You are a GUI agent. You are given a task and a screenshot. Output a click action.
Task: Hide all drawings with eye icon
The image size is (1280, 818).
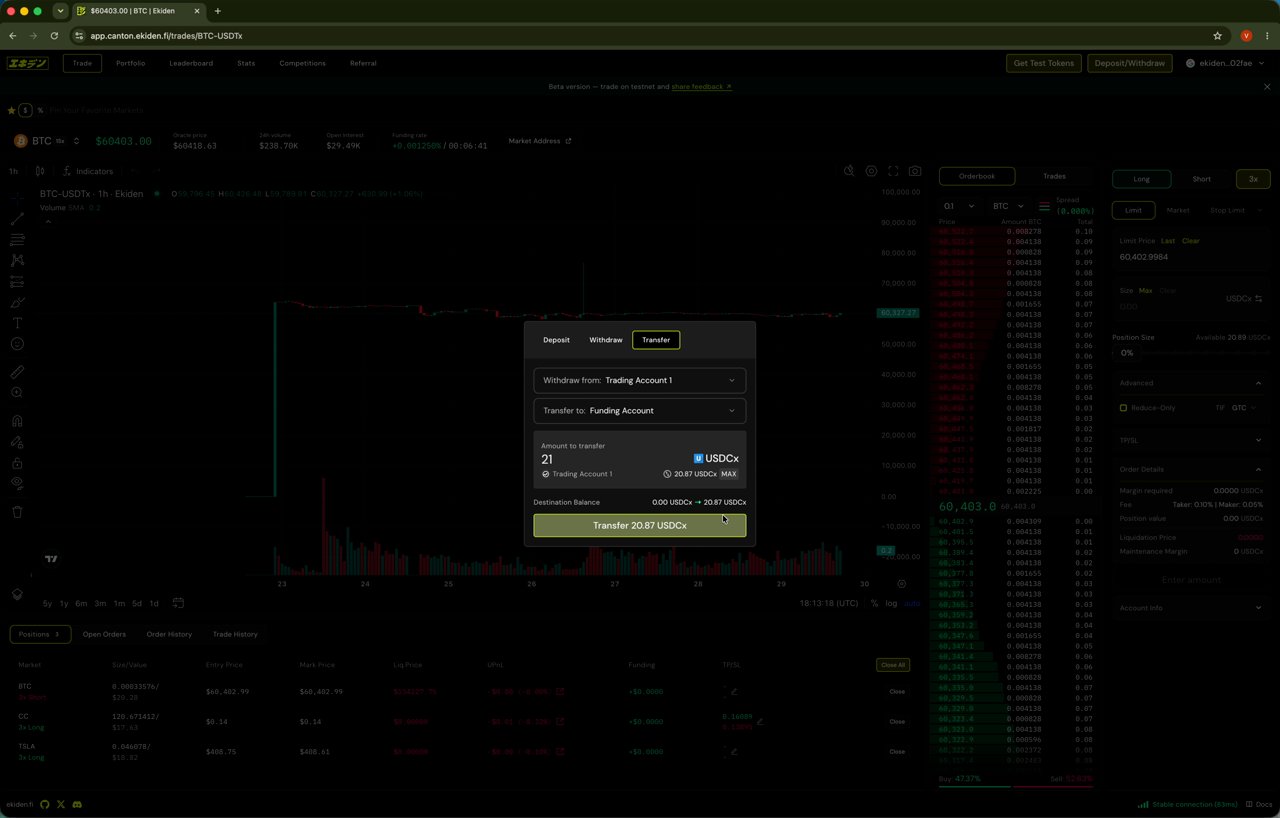pos(17,484)
